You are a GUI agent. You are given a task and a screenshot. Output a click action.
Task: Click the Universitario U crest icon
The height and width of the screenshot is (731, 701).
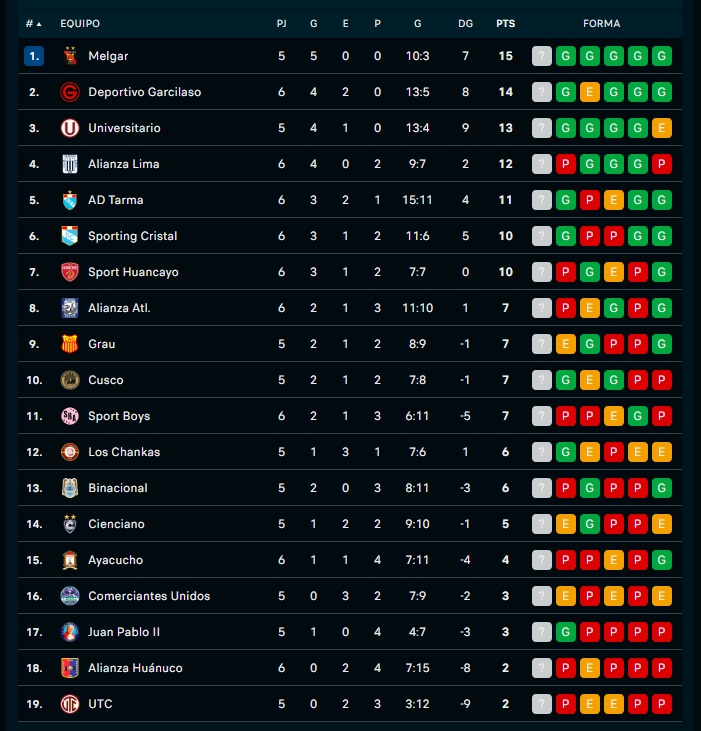[x=70, y=128]
